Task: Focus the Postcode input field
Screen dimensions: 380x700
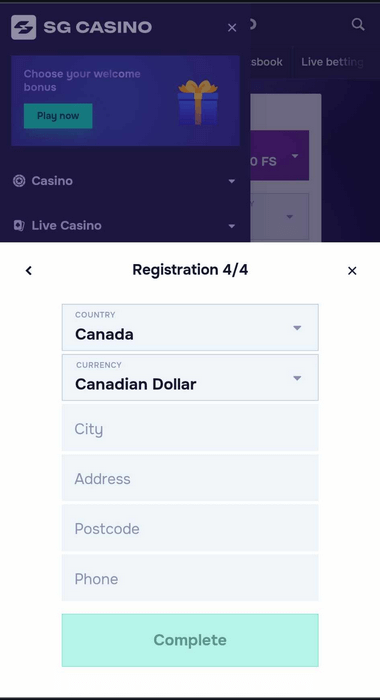Action: point(190,529)
